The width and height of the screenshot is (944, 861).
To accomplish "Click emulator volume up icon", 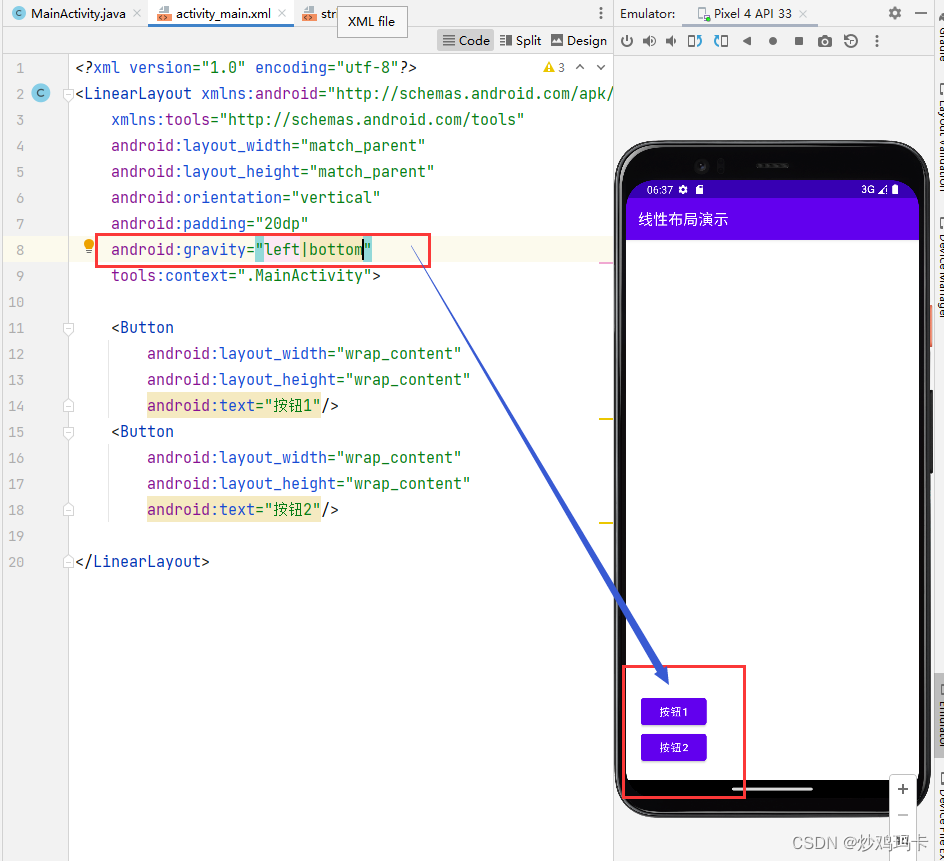I will (649, 41).
